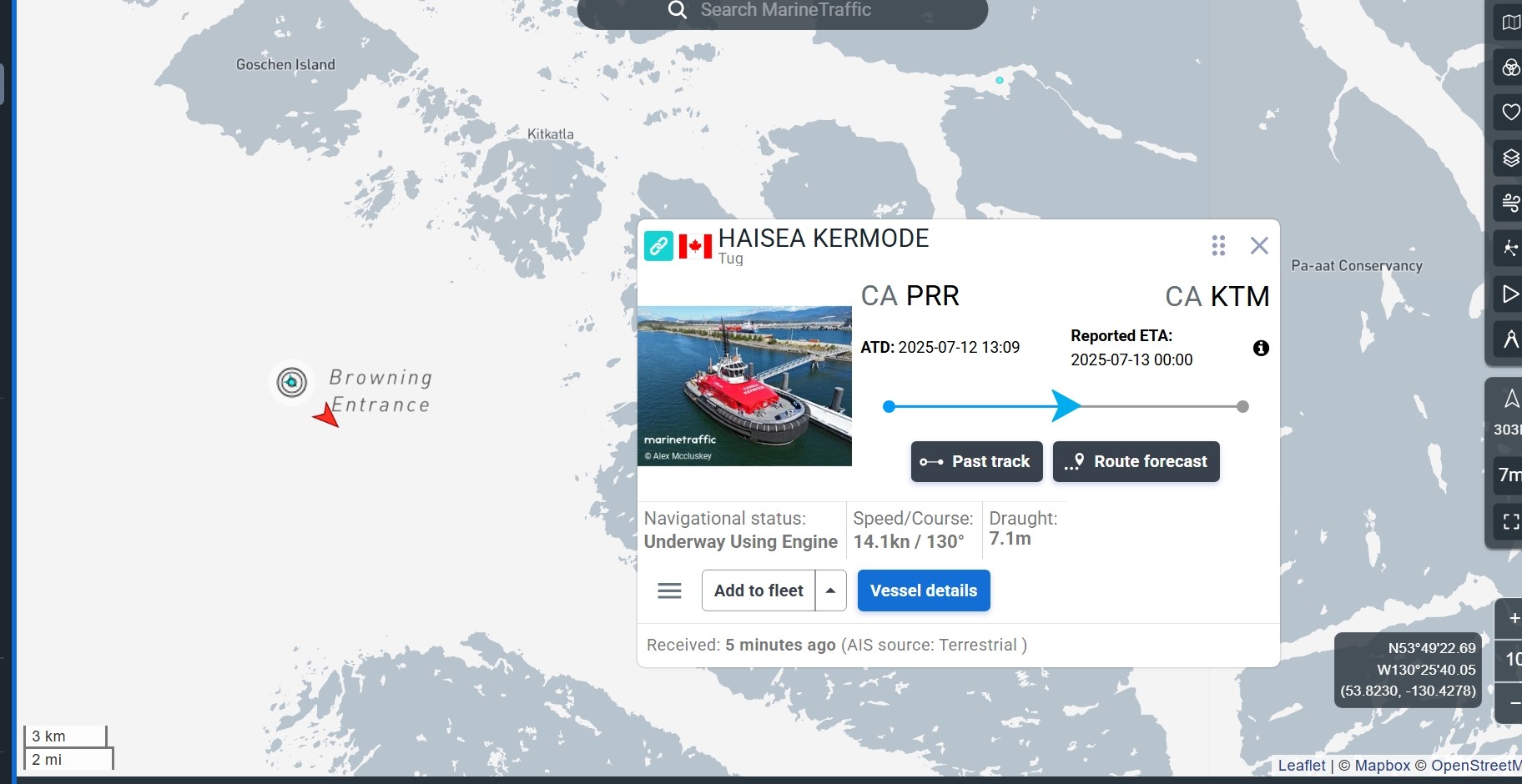
Task: Open the map type icon in sidebar
Action: coord(1509,23)
